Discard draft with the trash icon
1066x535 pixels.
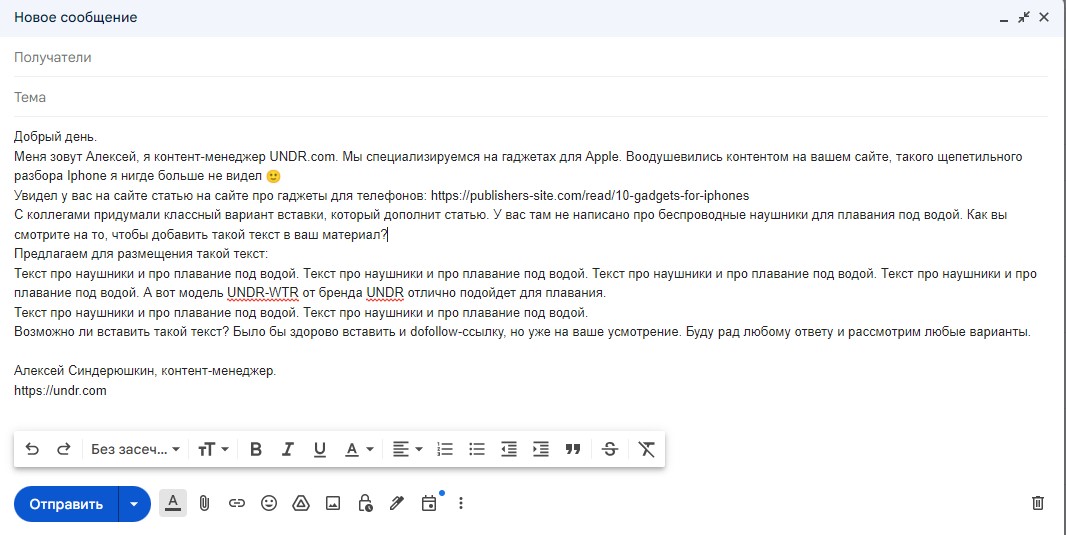1038,503
